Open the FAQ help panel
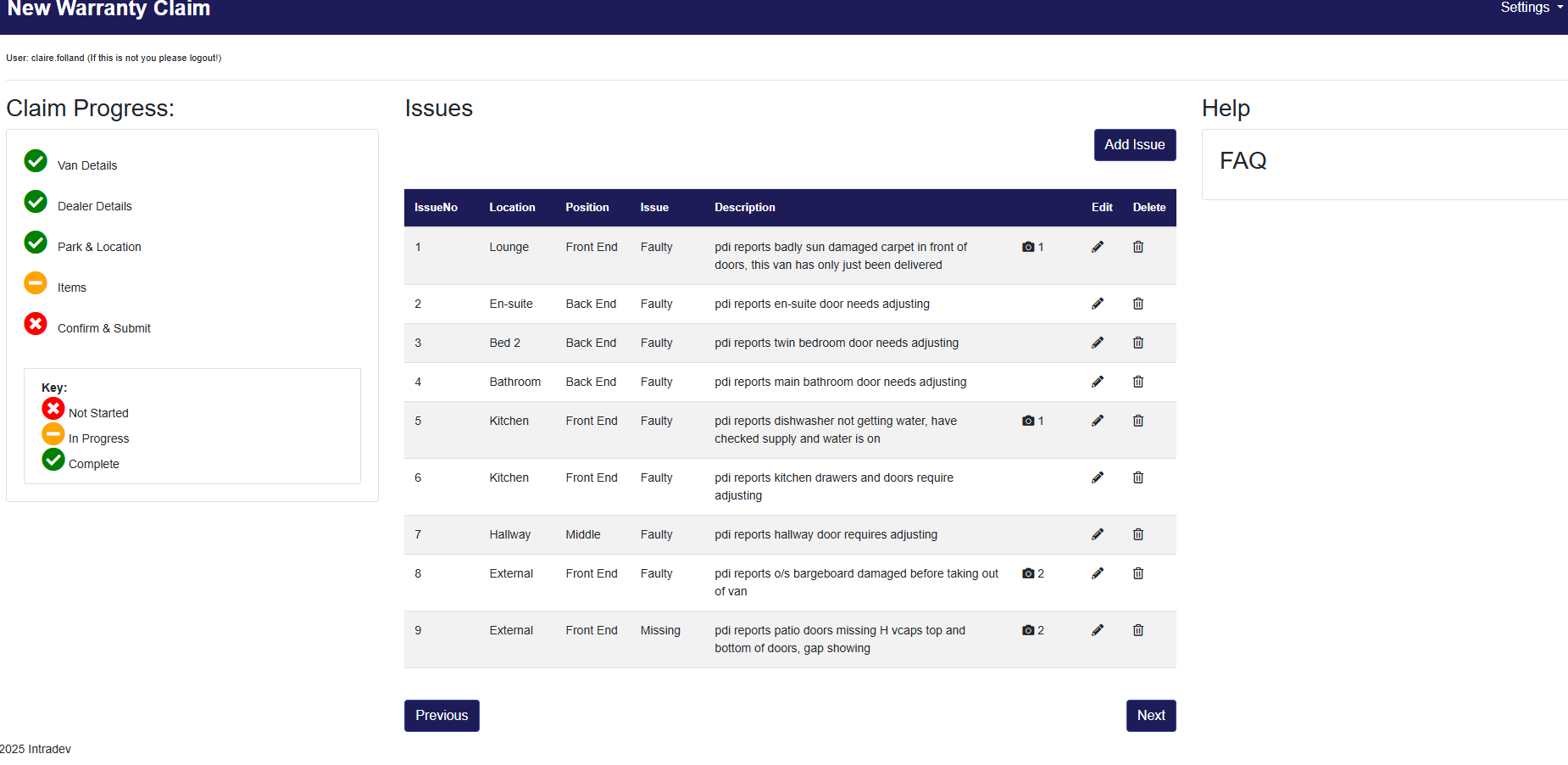The width and height of the screenshot is (1568, 765). pos(1243,161)
